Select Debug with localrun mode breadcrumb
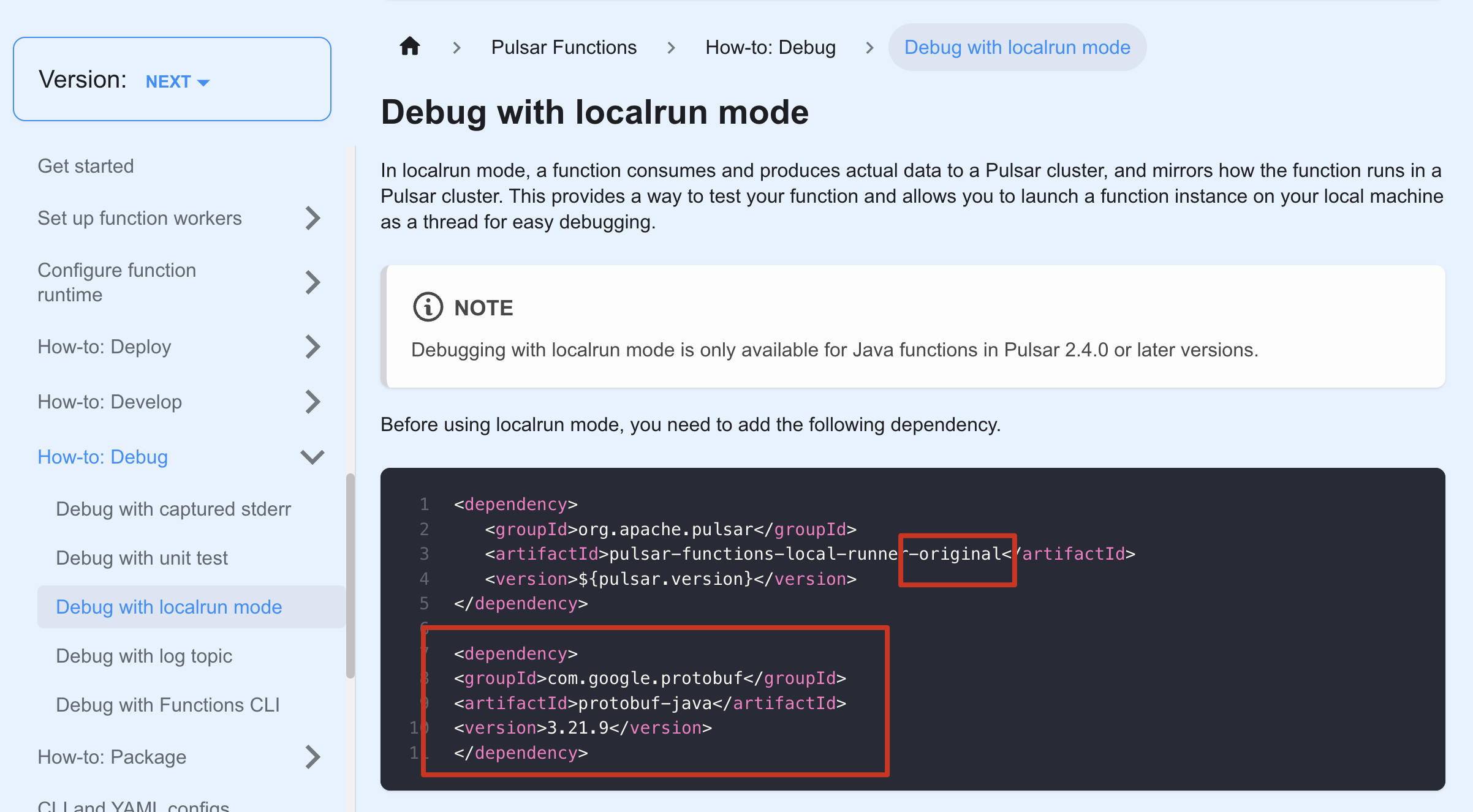 1017,47
